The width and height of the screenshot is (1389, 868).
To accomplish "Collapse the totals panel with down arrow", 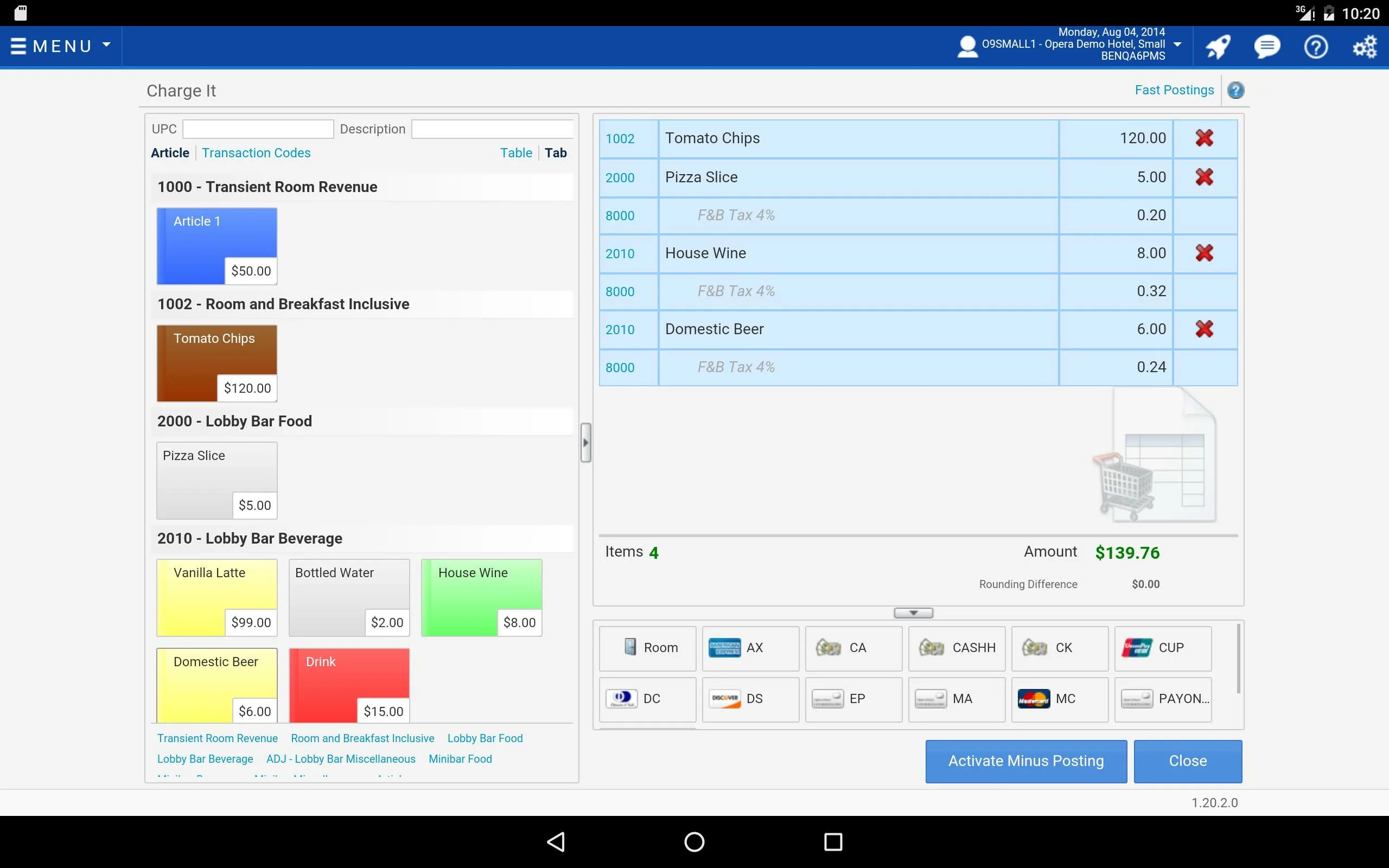I will point(913,613).
